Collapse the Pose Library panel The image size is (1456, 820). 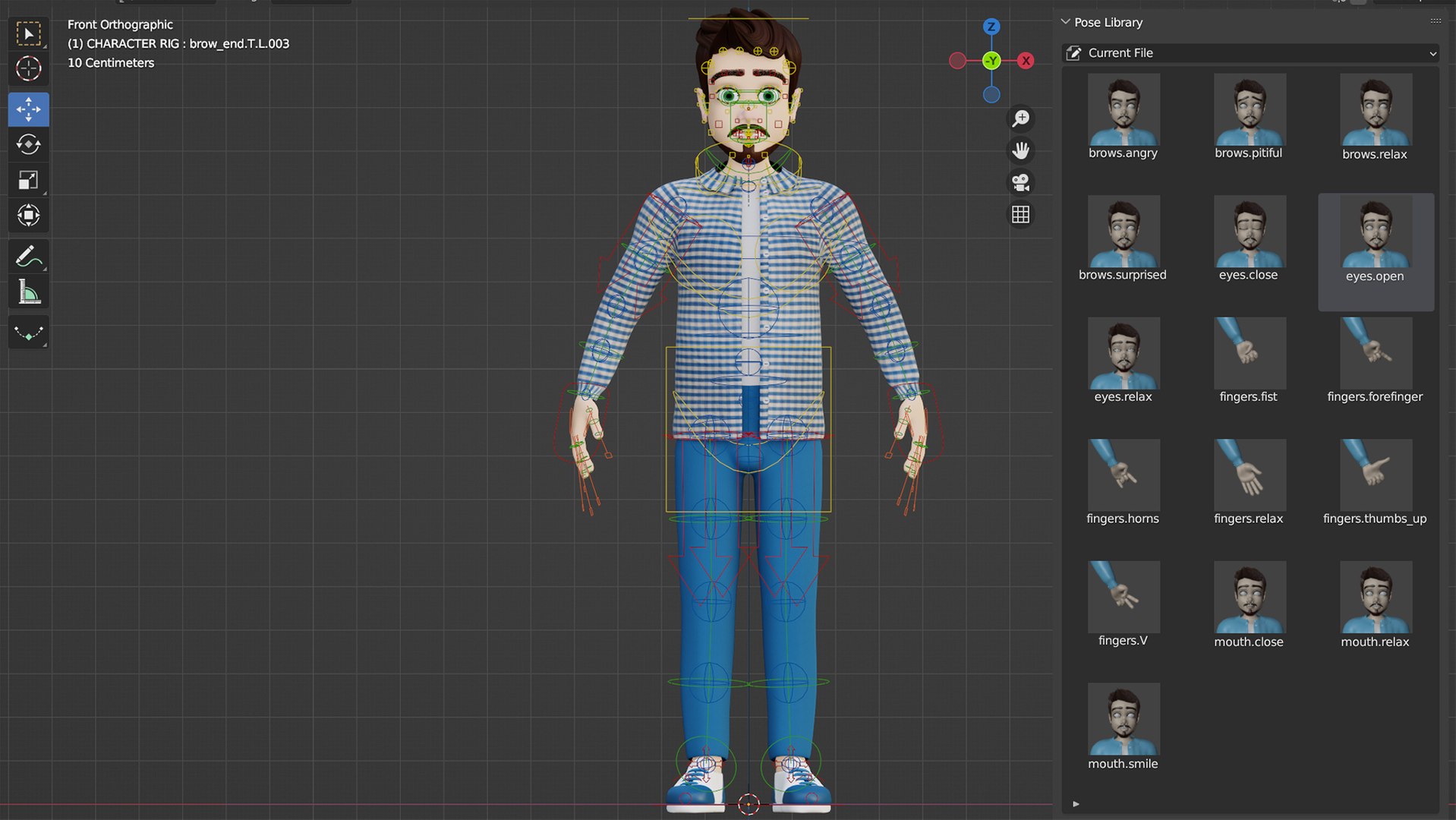(1065, 22)
